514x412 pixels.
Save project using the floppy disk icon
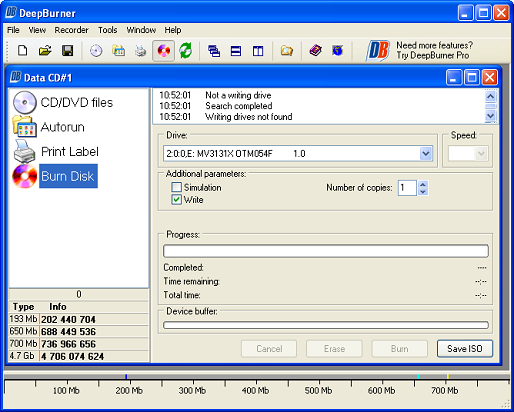pos(68,51)
